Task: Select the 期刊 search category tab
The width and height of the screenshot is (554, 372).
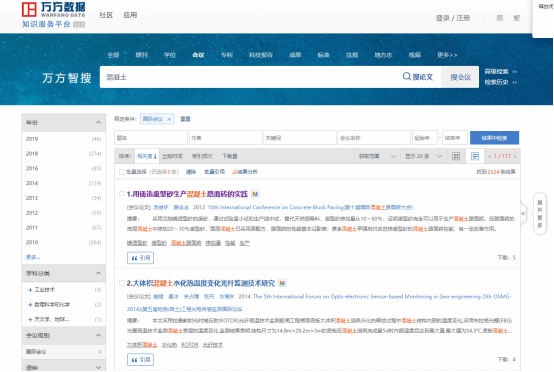Action: click(141, 55)
